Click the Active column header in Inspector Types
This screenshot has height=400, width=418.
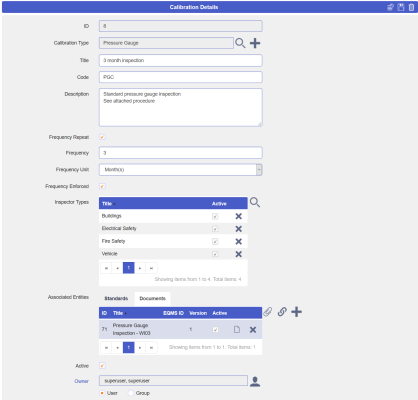click(x=219, y=204)
